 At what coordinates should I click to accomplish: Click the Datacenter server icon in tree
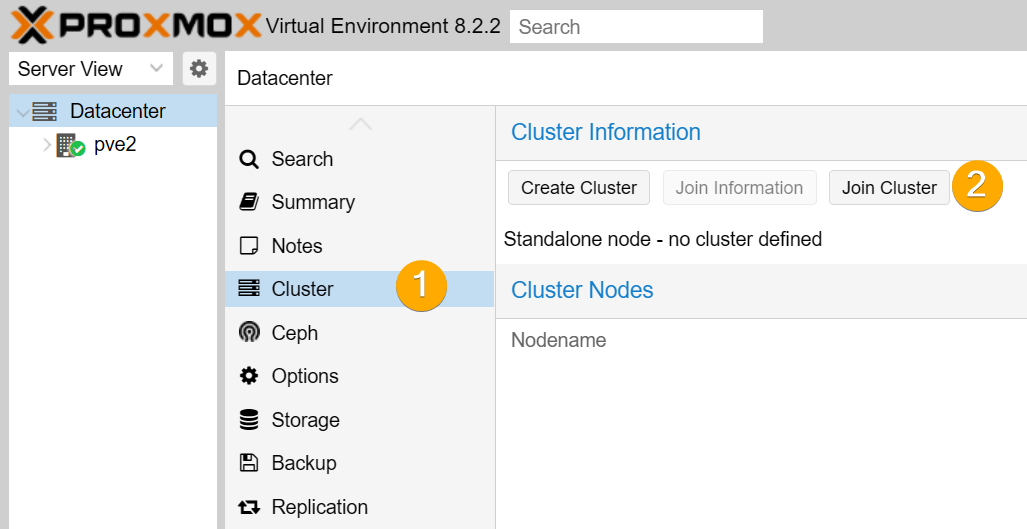point(45,111)
